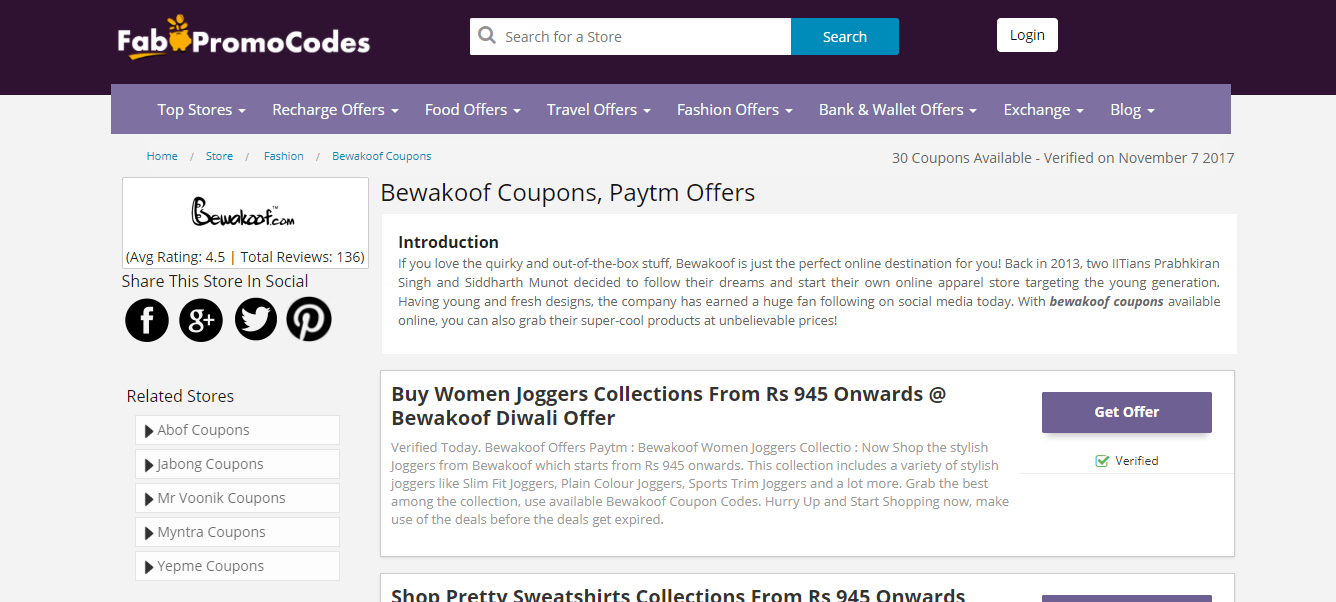Screen dimensions: 1336x602
Task: Open Buy Women Joggers Collections offer title
Action: tap(668, 406)
